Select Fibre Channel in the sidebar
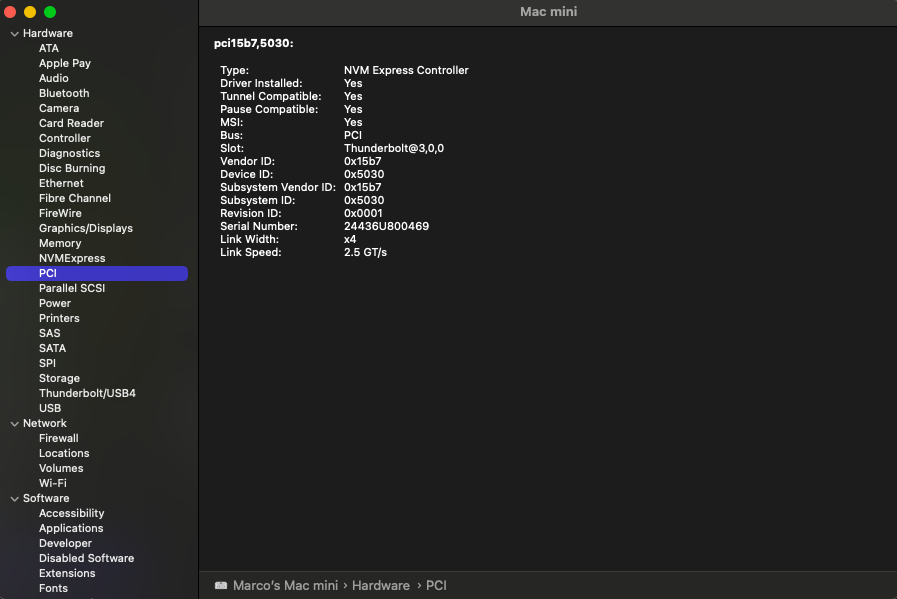Image resolution: width=897 pixels, height=599 pixels. (75, 198)
